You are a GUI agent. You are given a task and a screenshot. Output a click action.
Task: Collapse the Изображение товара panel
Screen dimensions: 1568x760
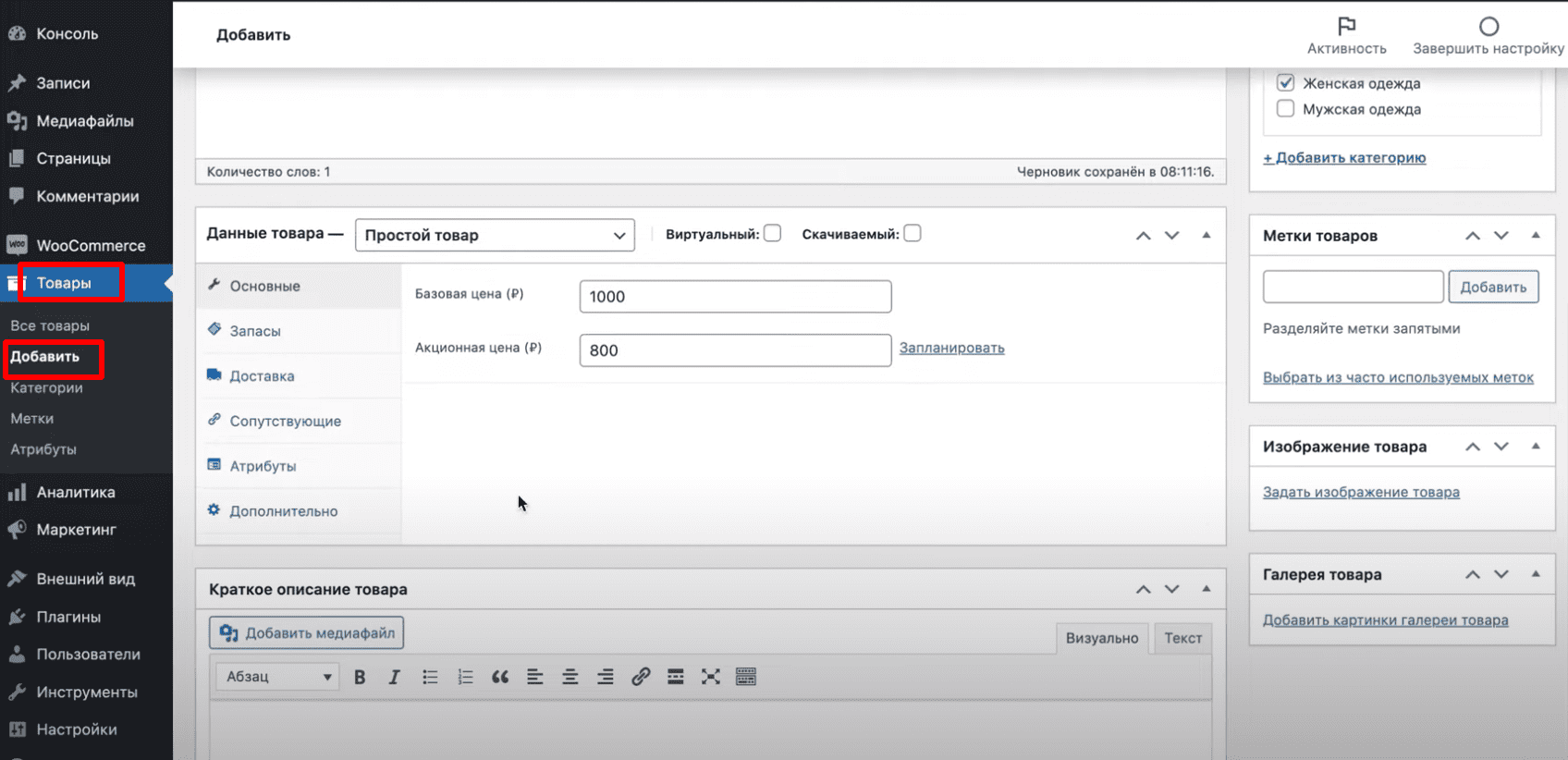tap(1536, 446)
